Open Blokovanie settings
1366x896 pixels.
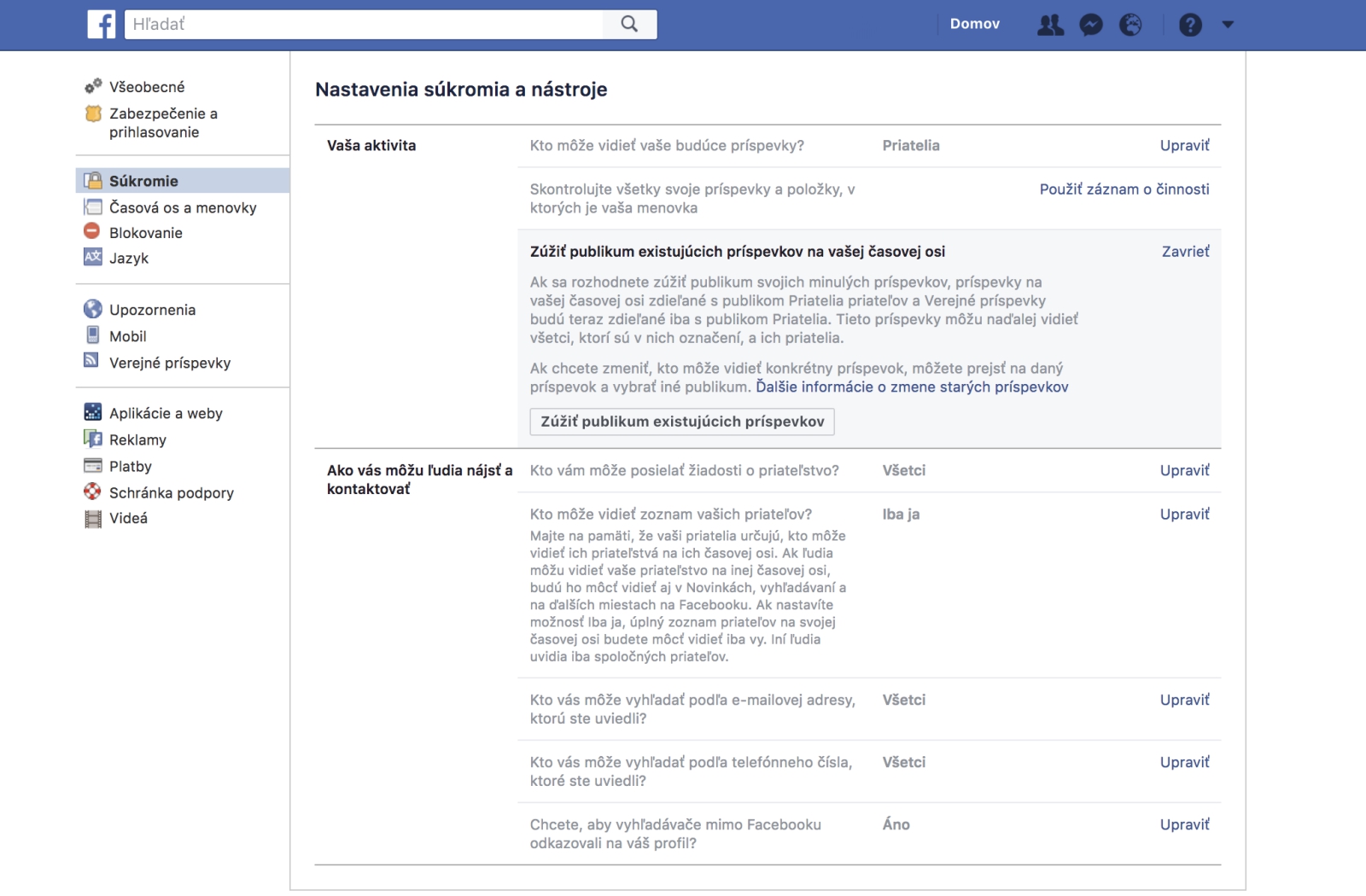(x=146, y=233)
